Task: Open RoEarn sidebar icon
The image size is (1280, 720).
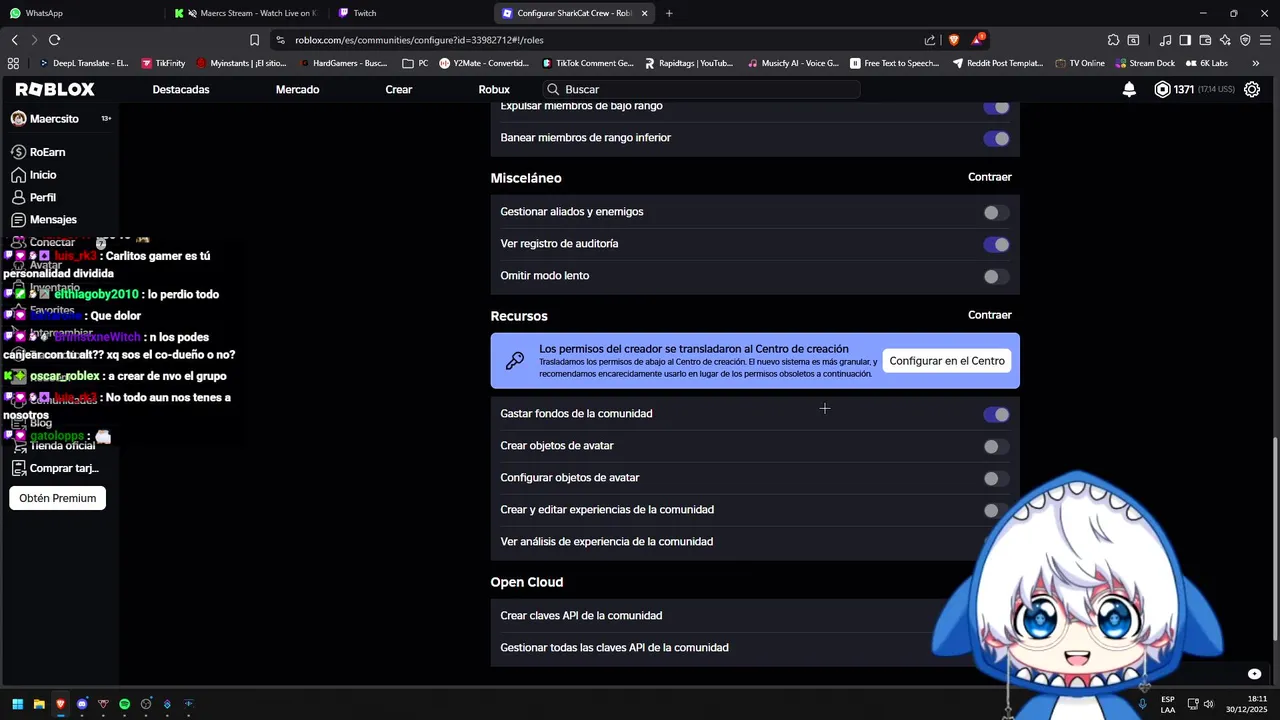Action: 18,152
